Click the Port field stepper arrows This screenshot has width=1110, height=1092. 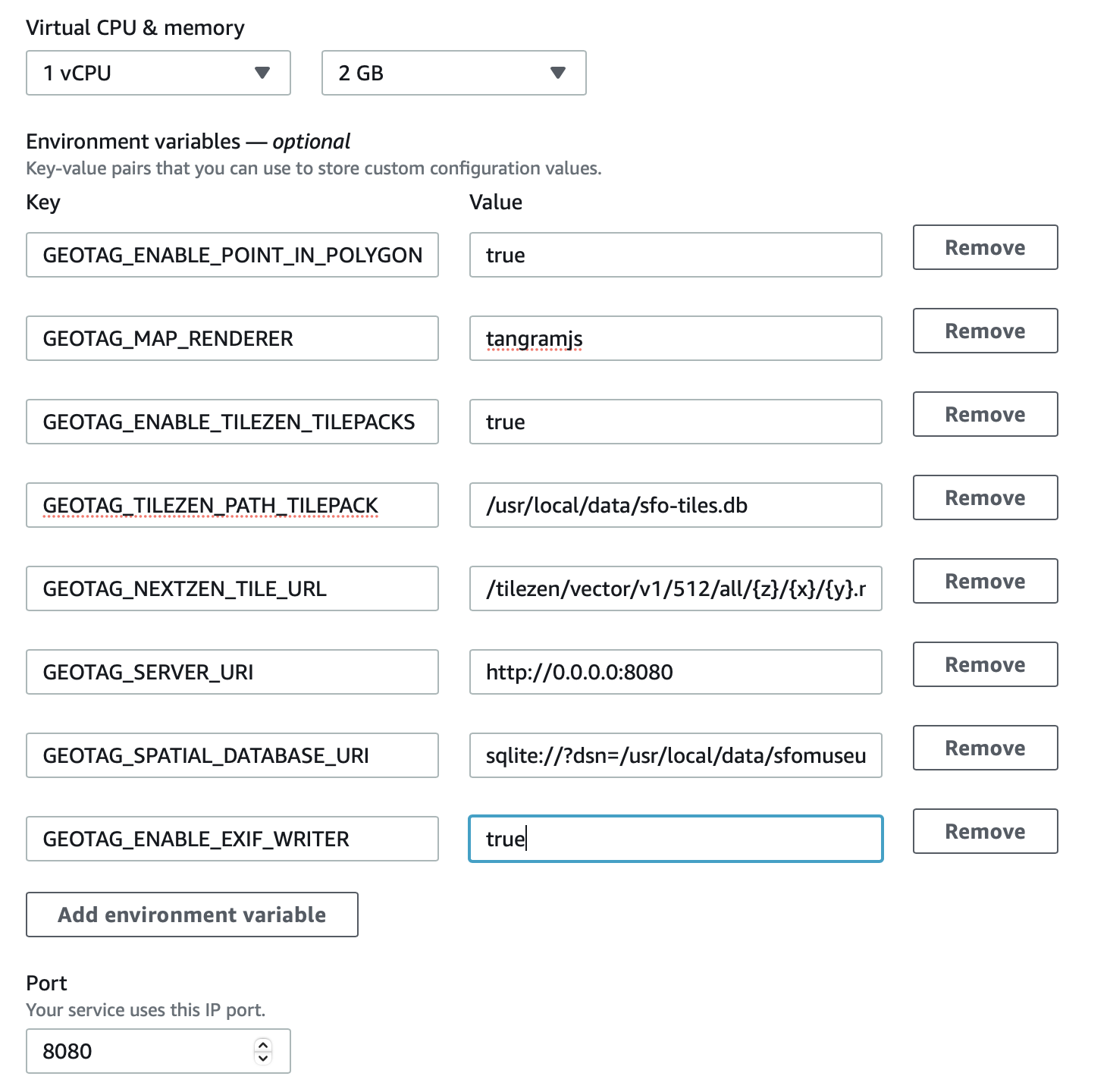[x=263, y=1051]
